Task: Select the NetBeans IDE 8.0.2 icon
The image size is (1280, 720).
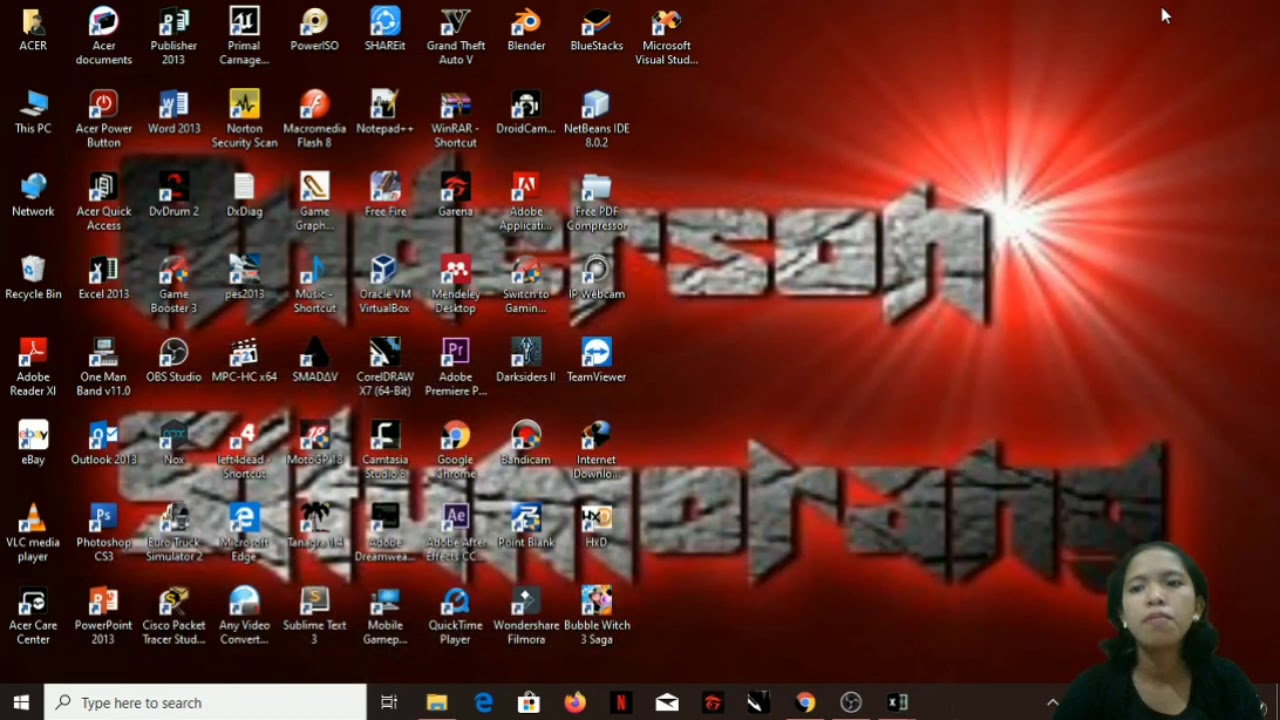Action: 596,119
